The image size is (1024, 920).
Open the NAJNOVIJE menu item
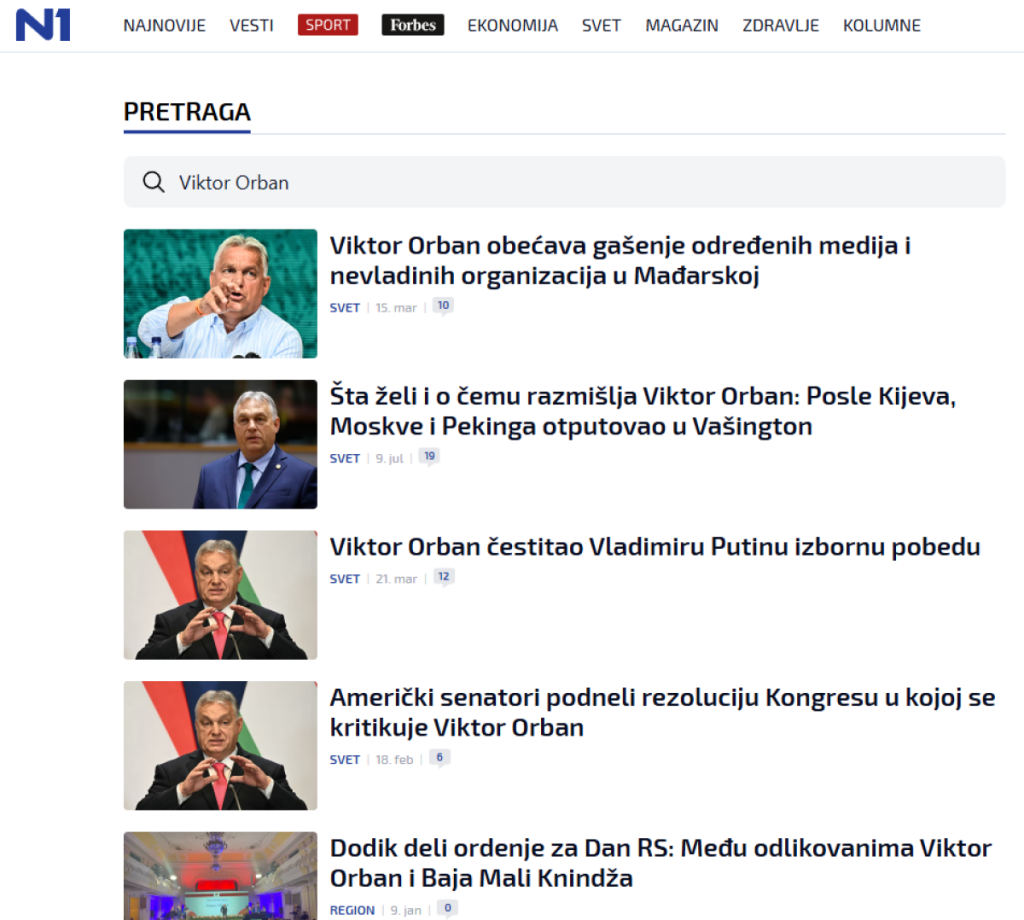pyautogui.click(x=165, y=25)
